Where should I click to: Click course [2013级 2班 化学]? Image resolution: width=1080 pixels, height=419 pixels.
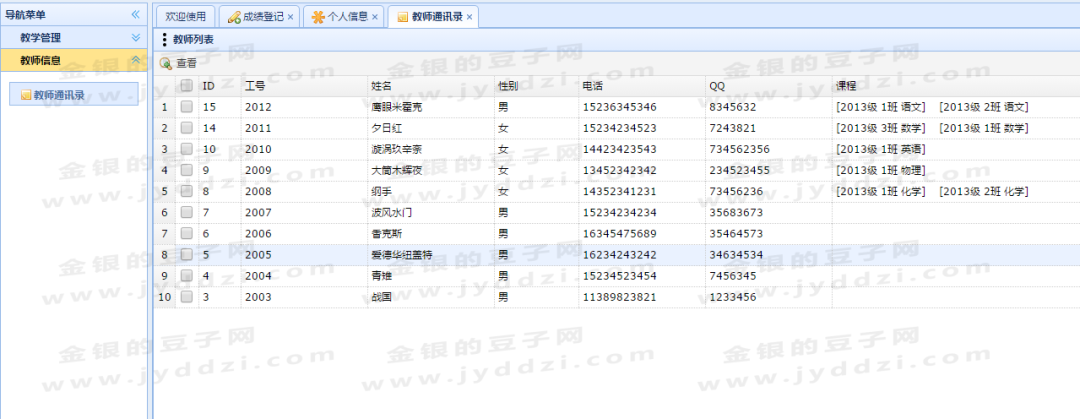(984, 192)
